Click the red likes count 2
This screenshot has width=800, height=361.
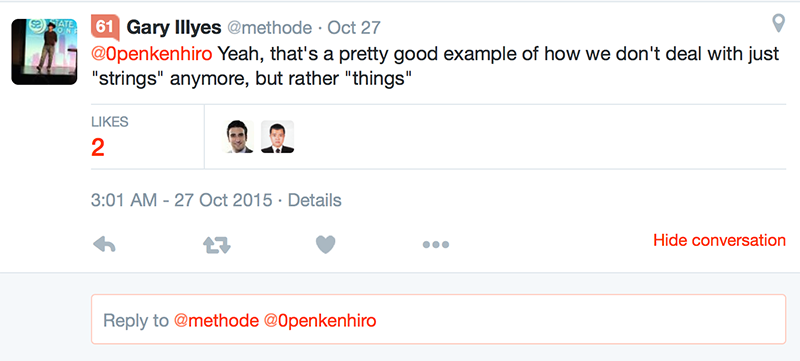(98, 148)
